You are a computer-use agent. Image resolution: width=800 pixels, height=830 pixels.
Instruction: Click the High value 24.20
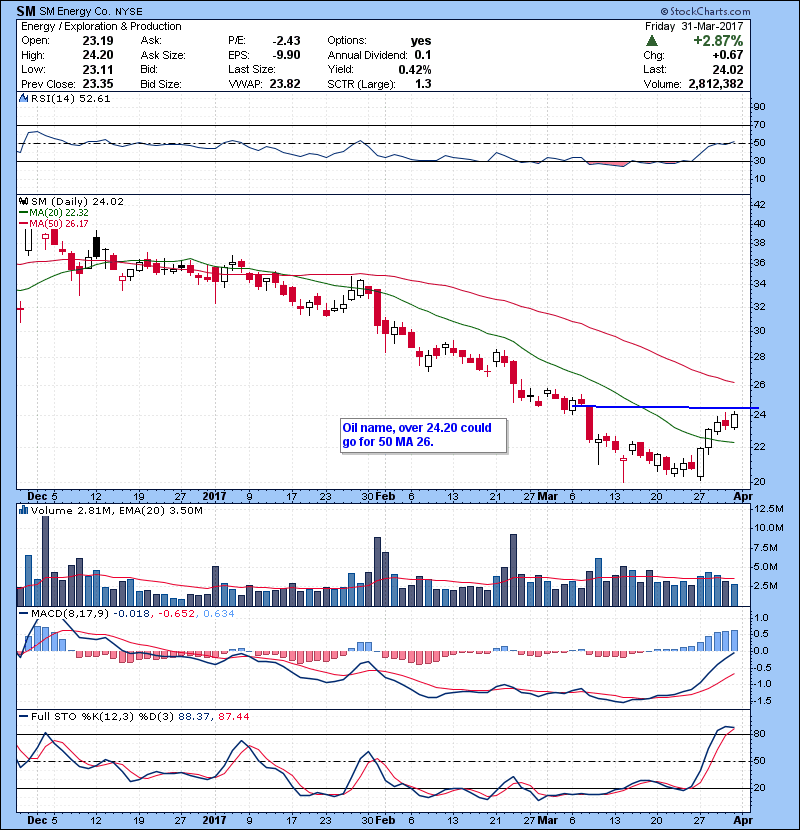pyautogui.click(x=98, y=55)
